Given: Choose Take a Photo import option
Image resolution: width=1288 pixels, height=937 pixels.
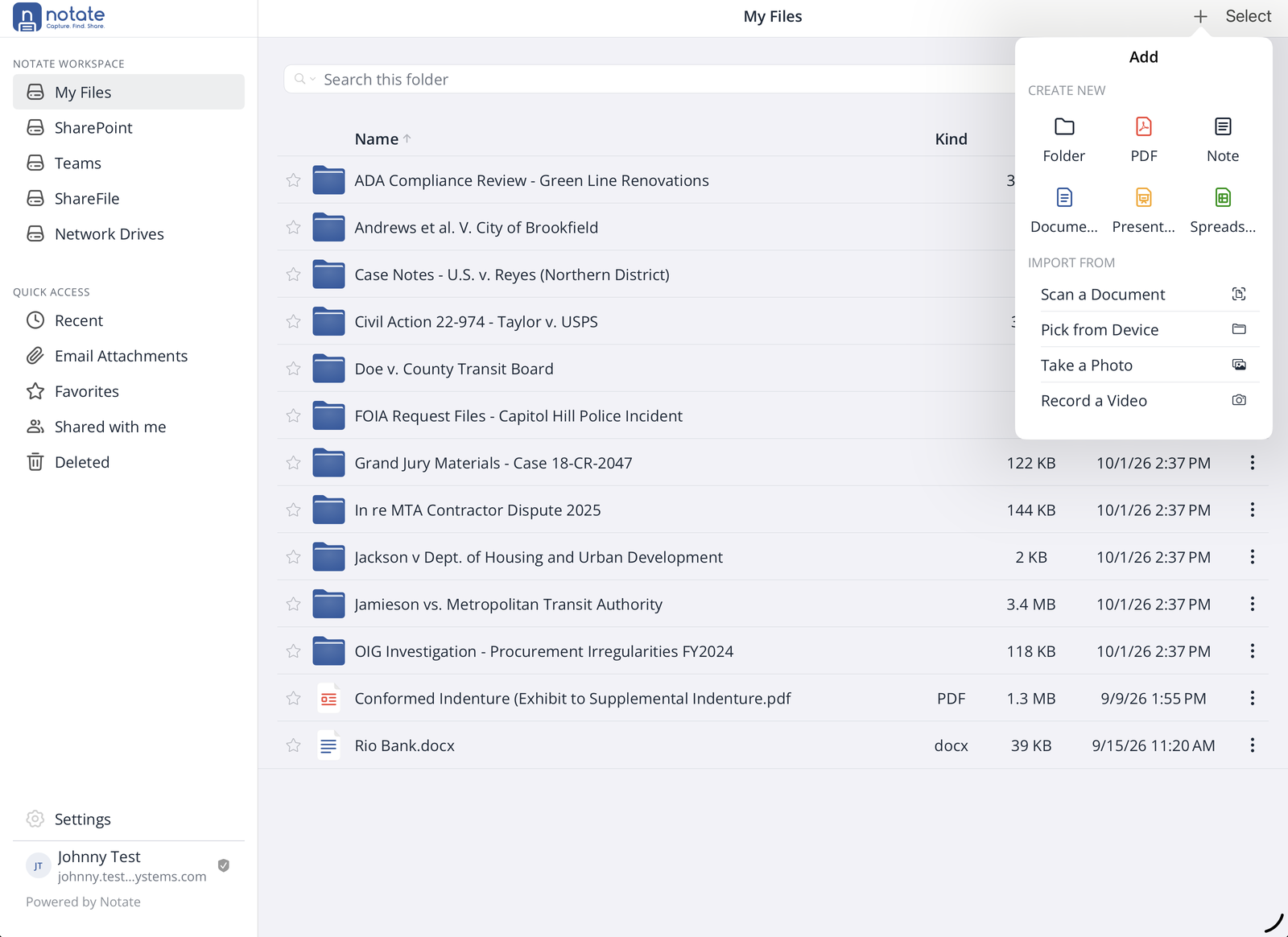Looking at the screenshot, I should [1143, 365].
